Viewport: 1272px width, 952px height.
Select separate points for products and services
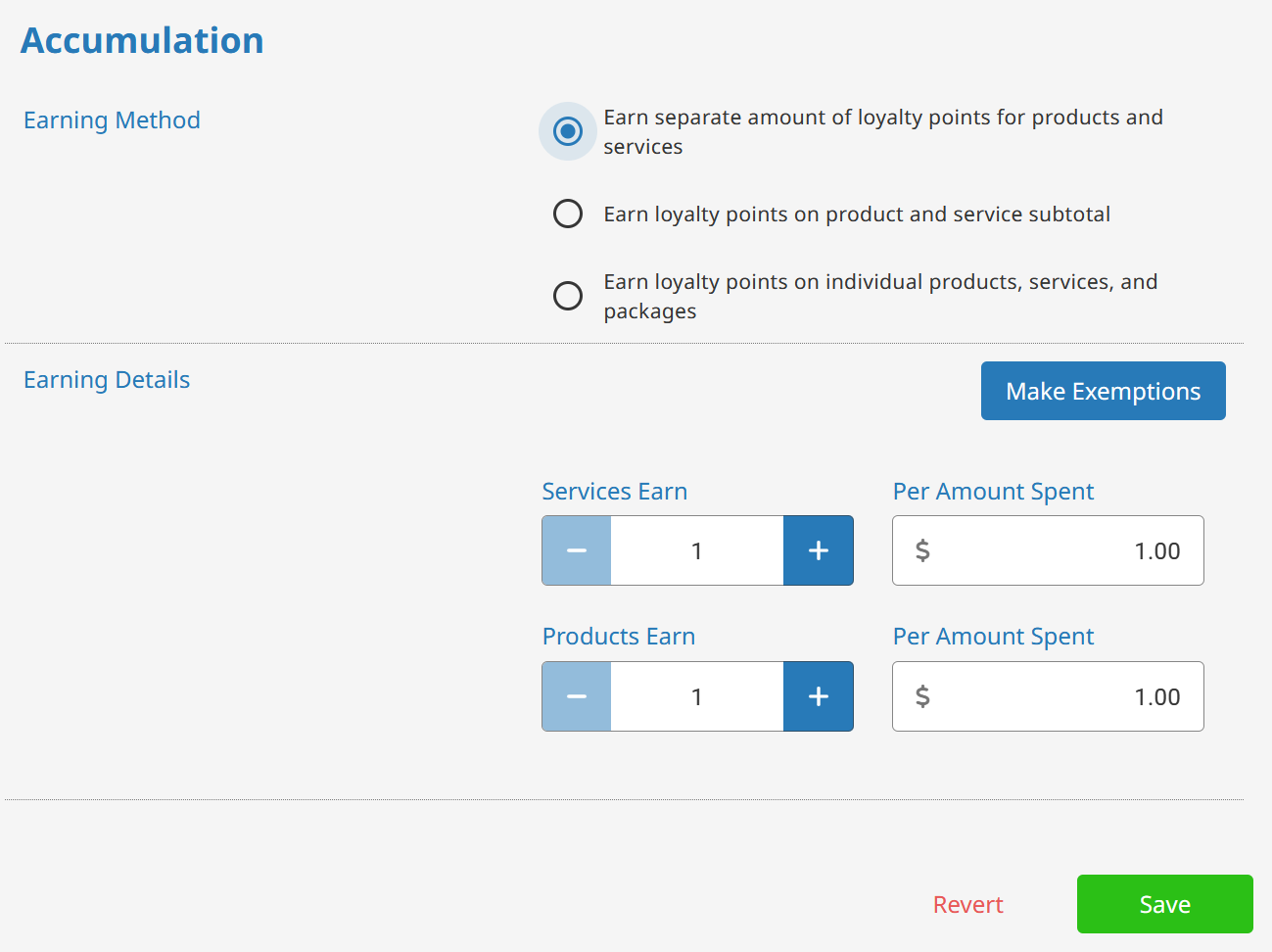(x=568, y=131)
